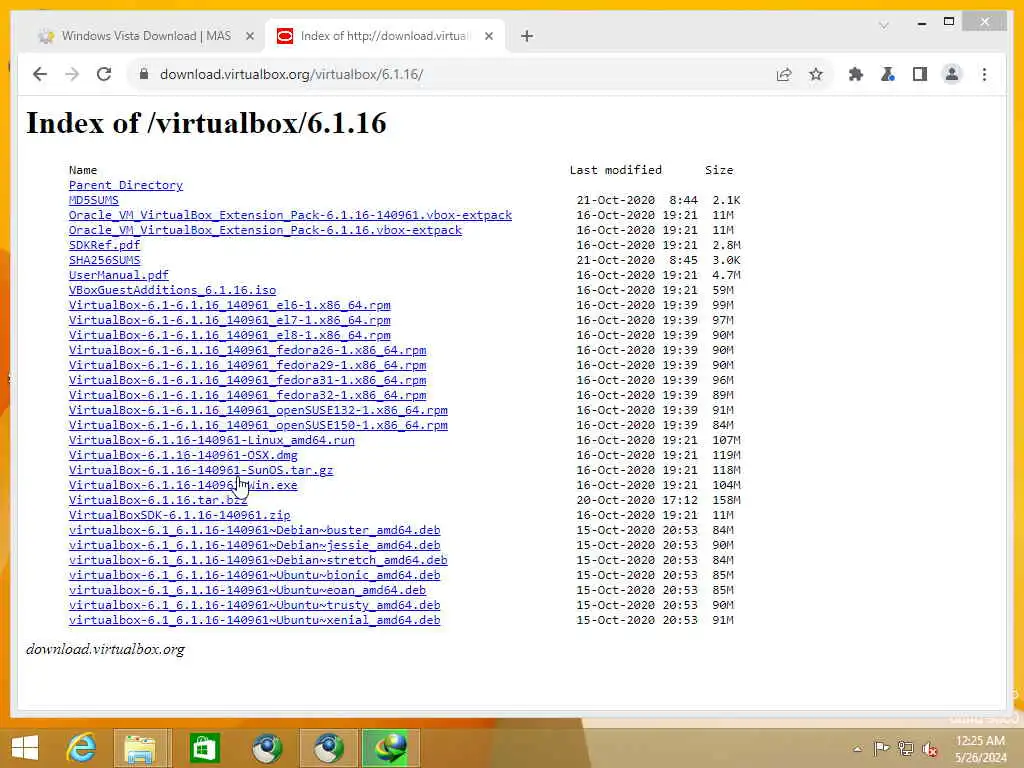Toggle the browser side panel icon
The image size is (1024, 768).
[920, 74]
